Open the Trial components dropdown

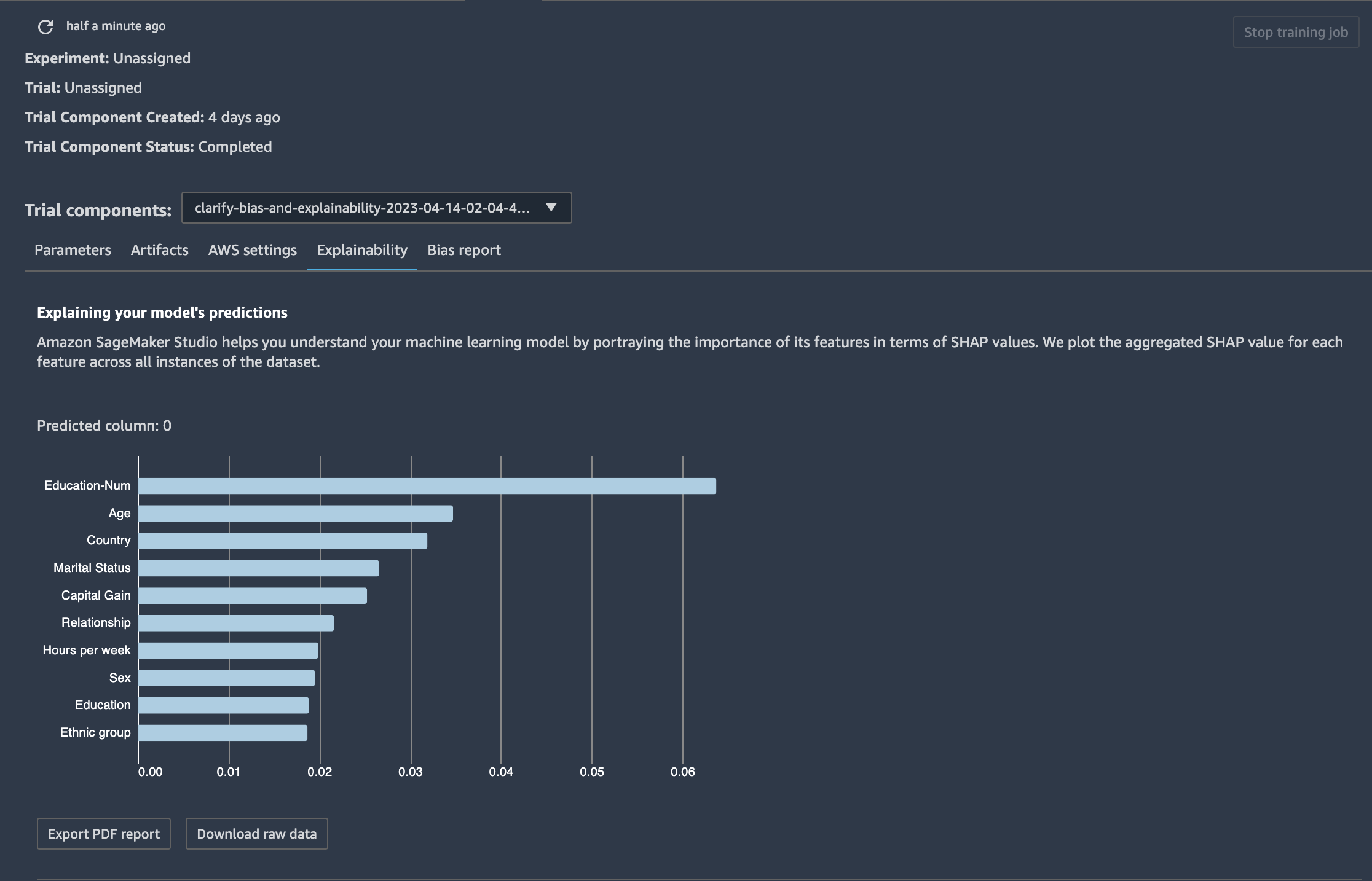376,208
